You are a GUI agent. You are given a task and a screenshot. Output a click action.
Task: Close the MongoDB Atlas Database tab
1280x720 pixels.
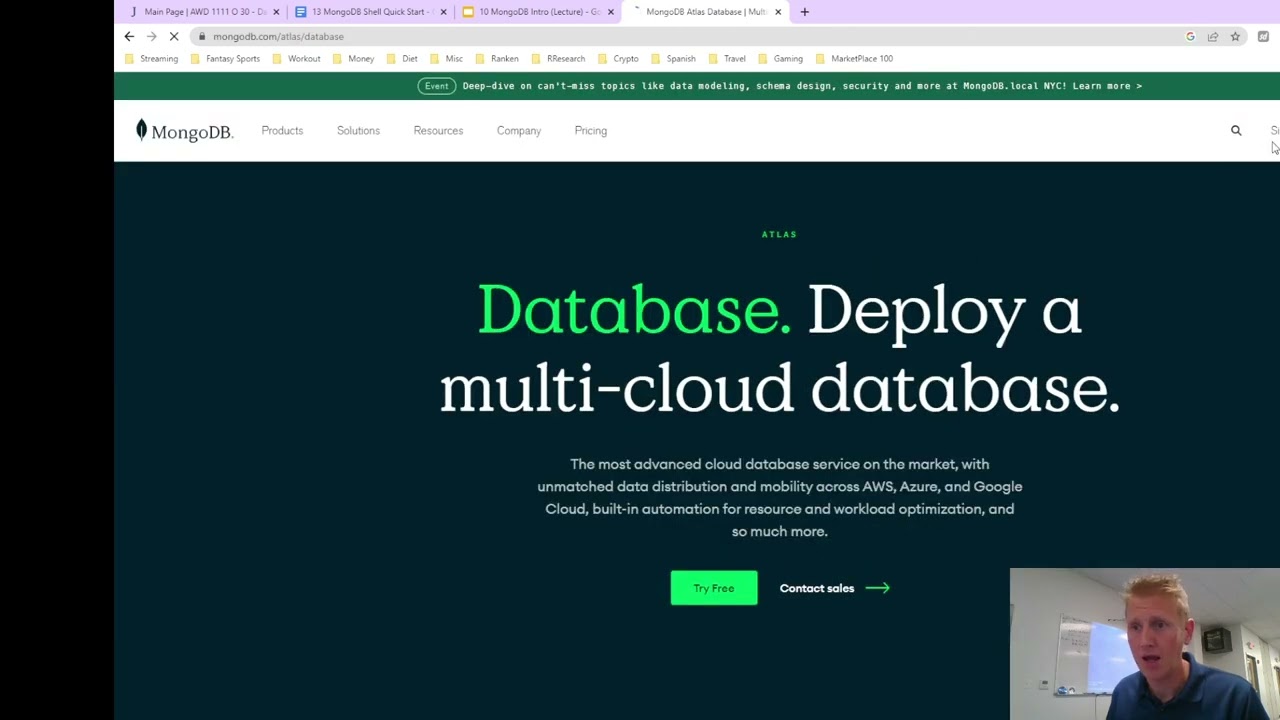(x=778, y=12)
